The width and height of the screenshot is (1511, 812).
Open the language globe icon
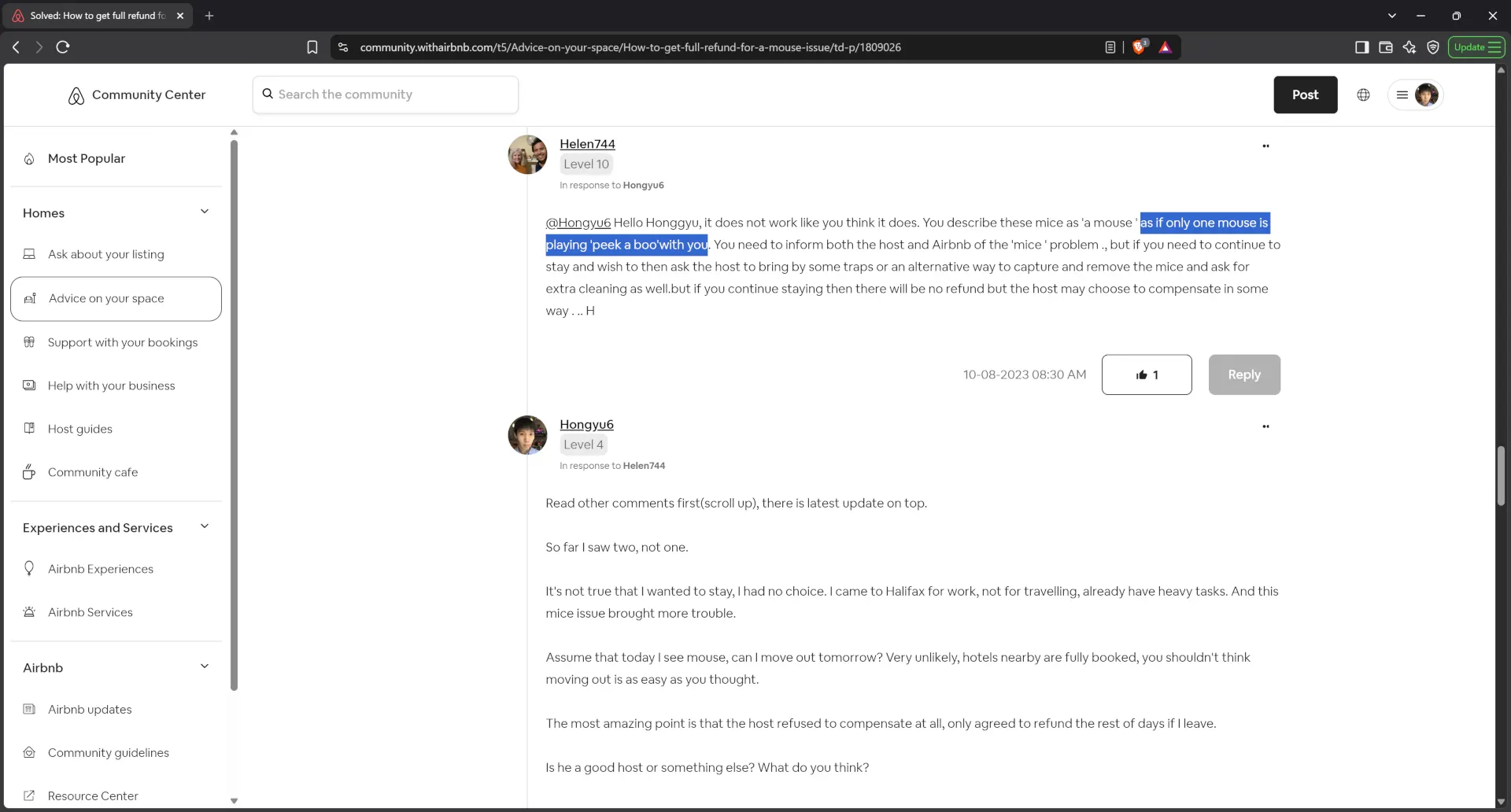(x=1363, y=94)
